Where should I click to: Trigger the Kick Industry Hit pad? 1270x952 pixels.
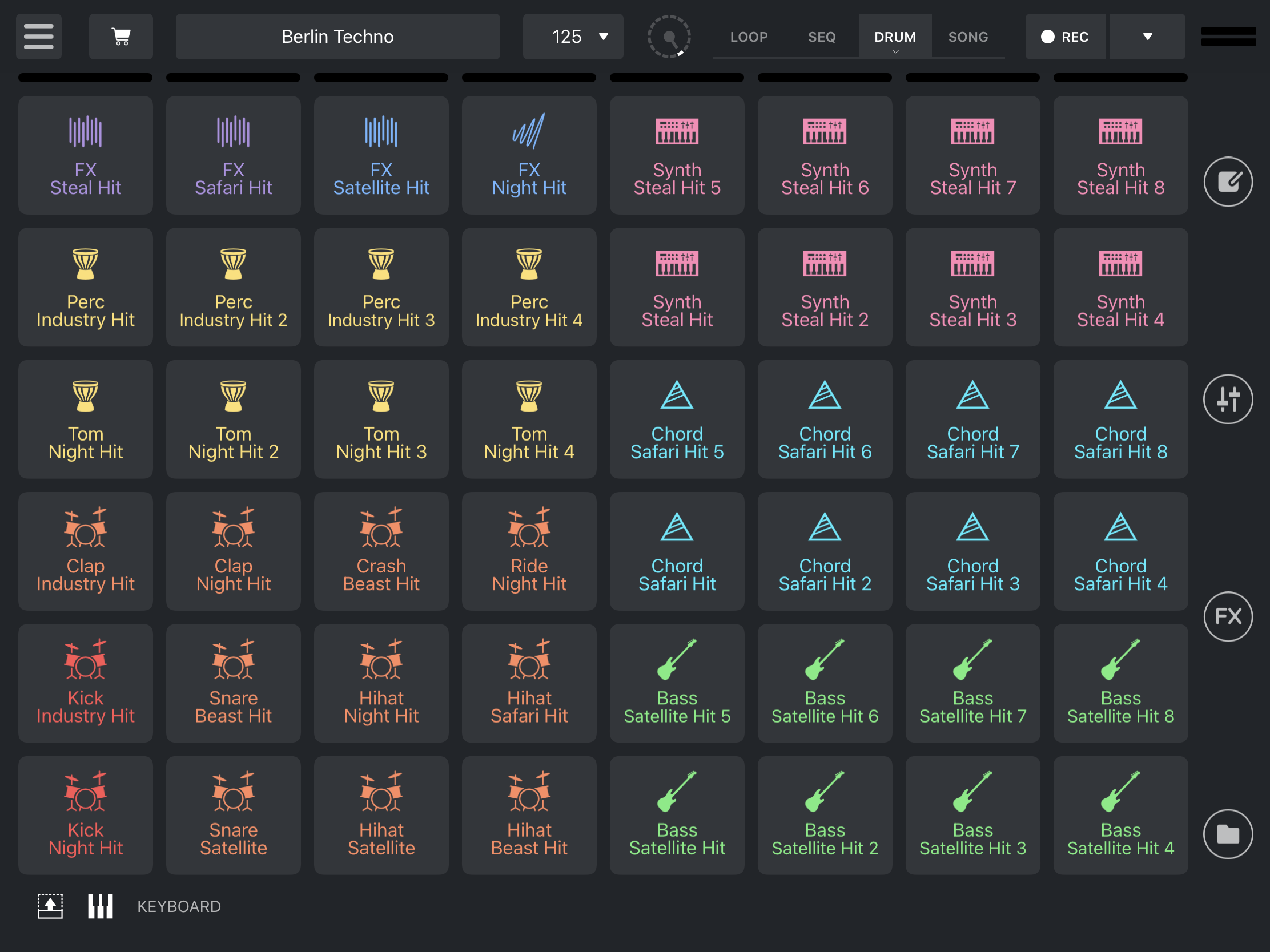(86, 683)
